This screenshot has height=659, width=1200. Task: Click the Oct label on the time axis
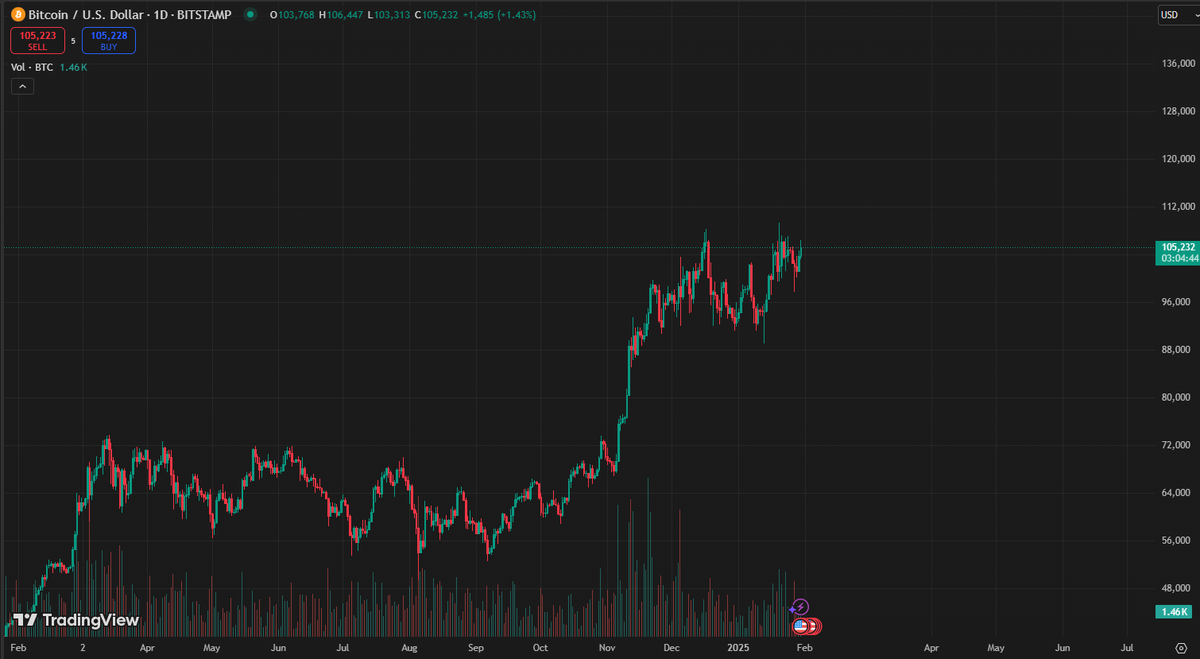[540, 648]
